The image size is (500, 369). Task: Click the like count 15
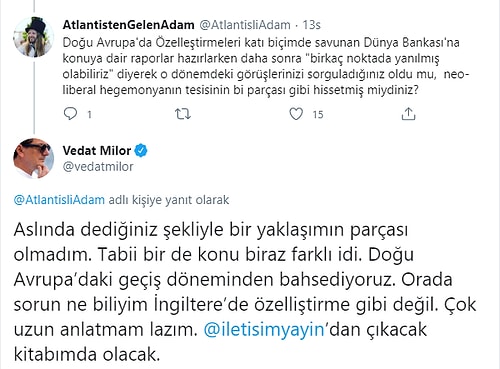[x=318, y=115]
